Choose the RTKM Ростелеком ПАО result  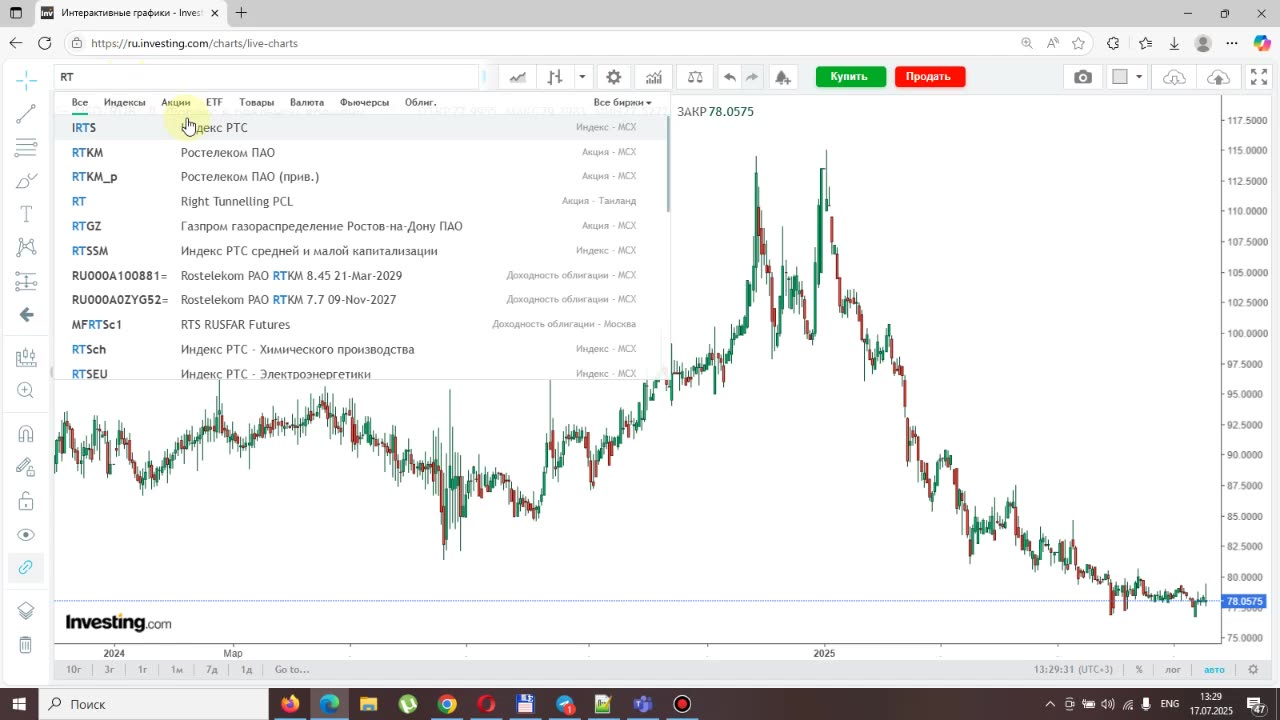pos(360,152)
